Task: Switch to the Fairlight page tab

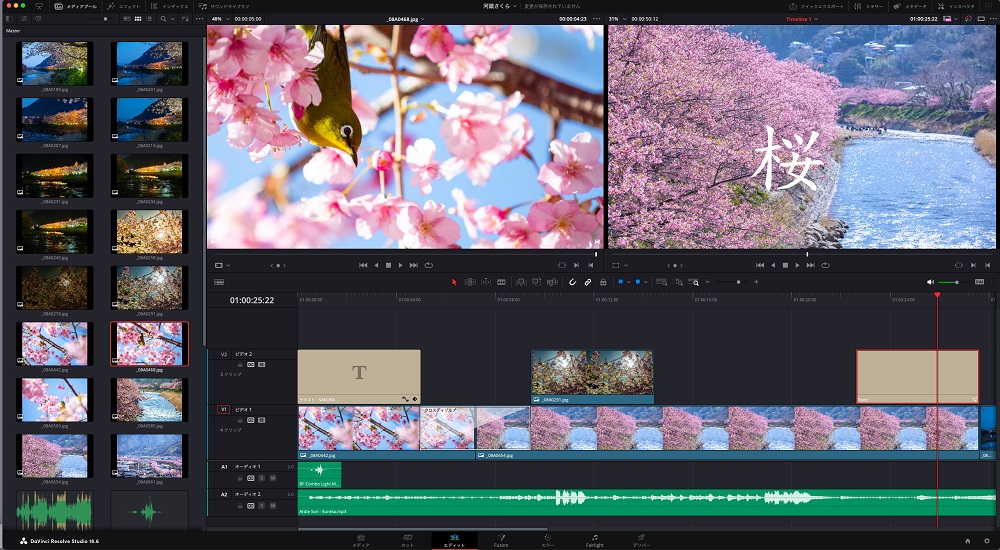Action: coord(594,540)
